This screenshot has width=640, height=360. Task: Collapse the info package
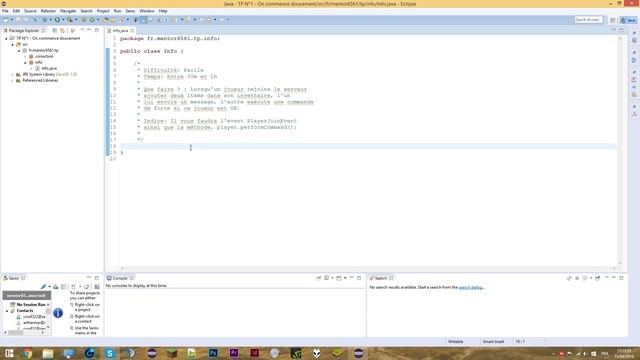click(x=25, y=62)
